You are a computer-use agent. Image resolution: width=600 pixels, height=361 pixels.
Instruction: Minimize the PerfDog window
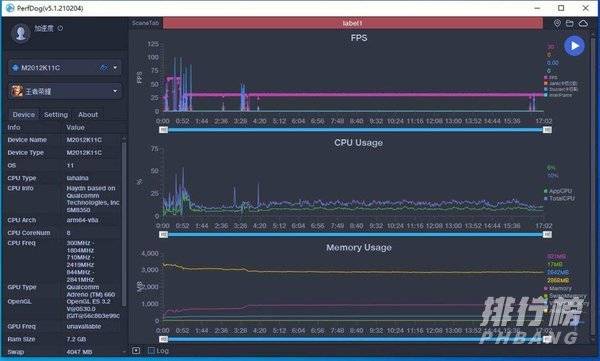pos(538,8)
